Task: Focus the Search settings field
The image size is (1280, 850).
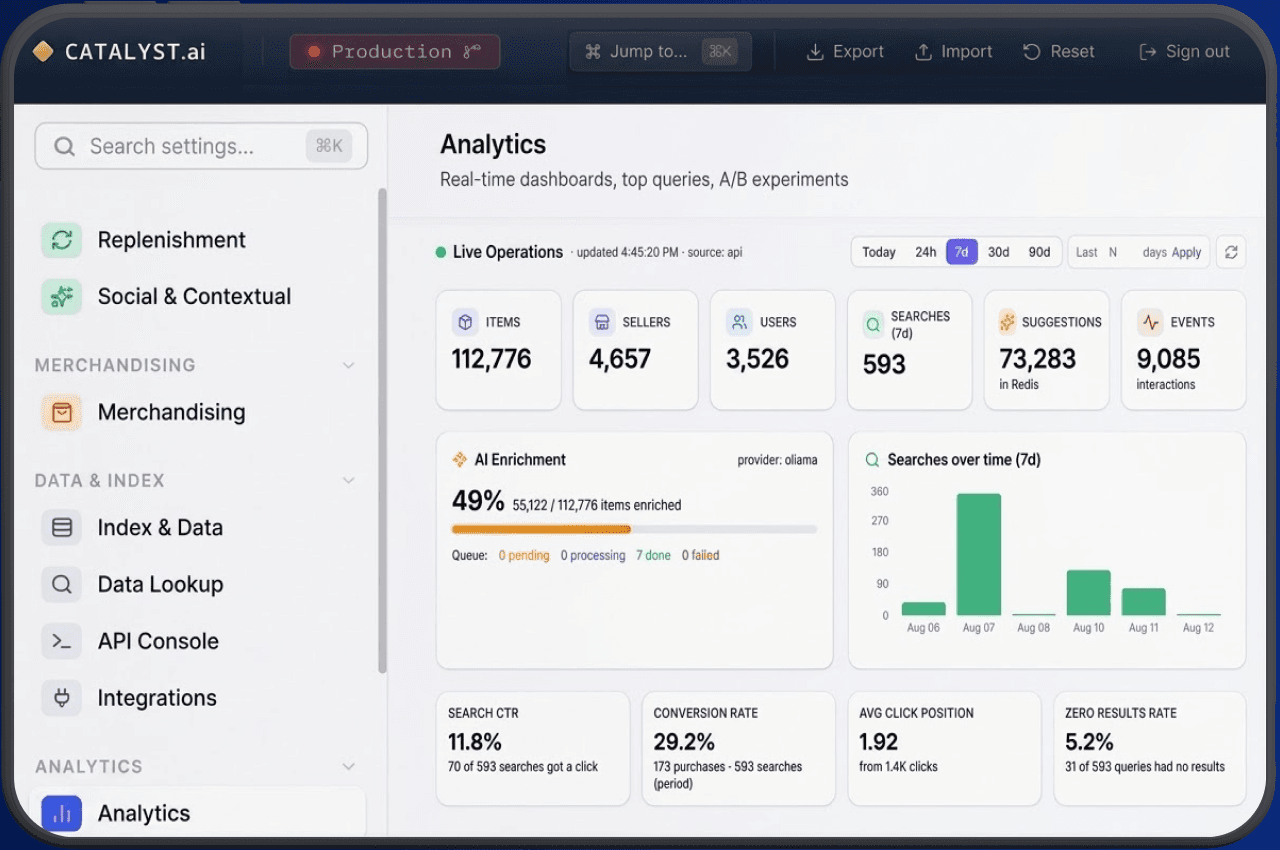Action: (x=201, y=146)
